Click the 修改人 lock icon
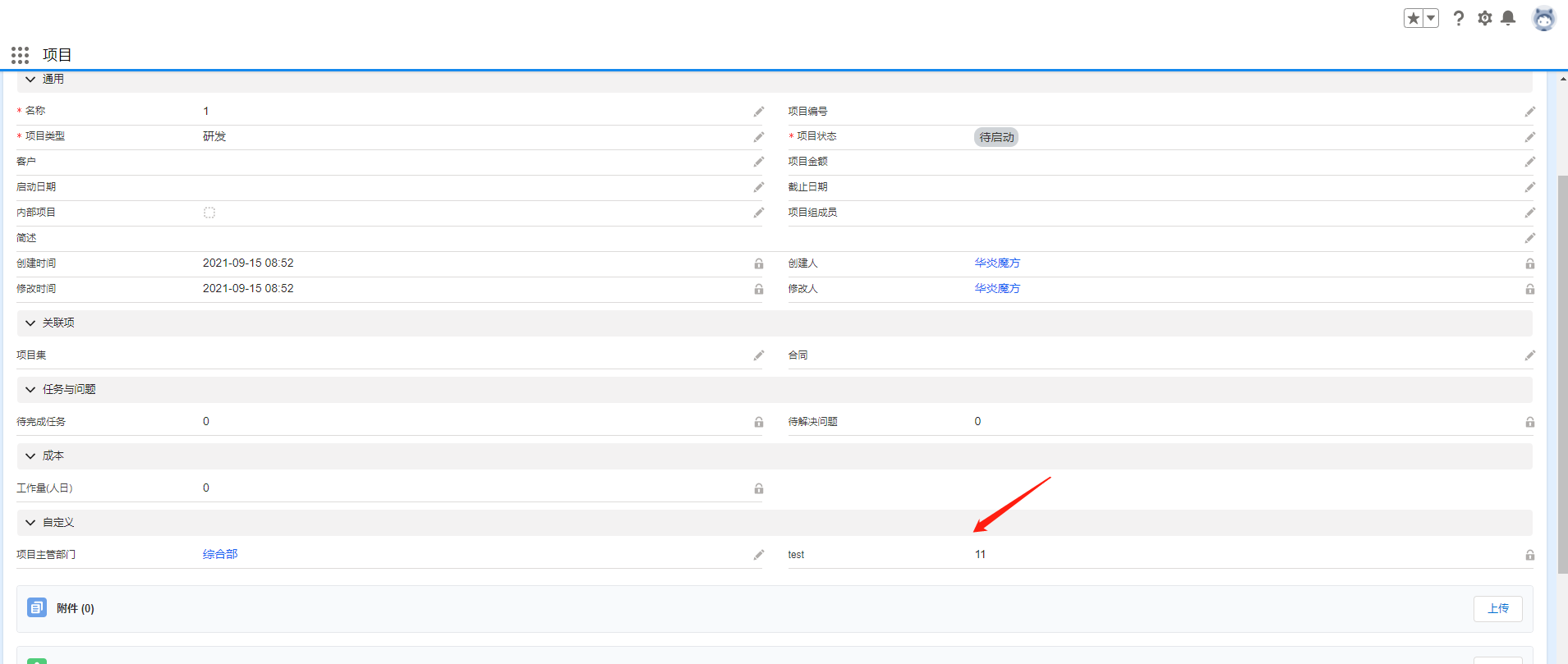Screen dimensions: 1568x664 [1530, 289]
